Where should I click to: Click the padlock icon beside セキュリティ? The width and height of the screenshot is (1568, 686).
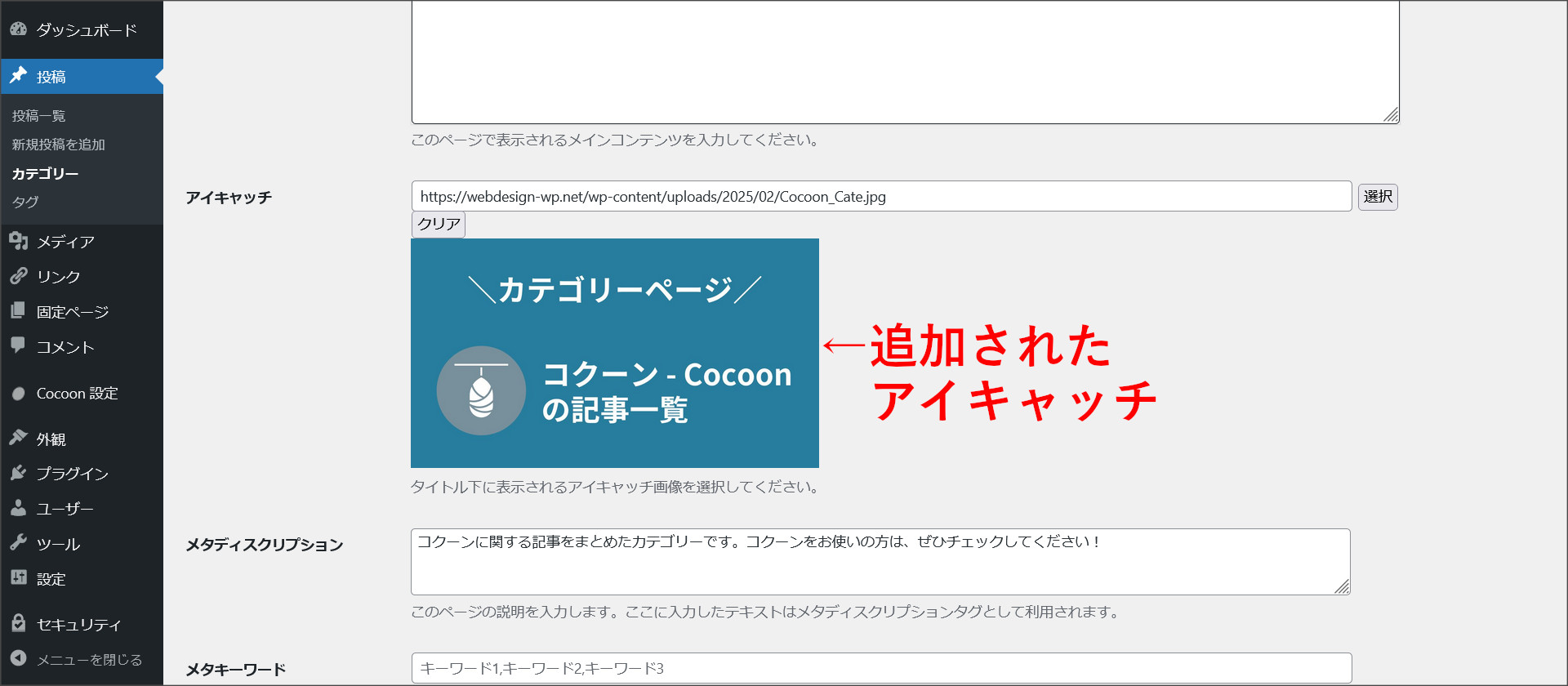click(19, 624)
